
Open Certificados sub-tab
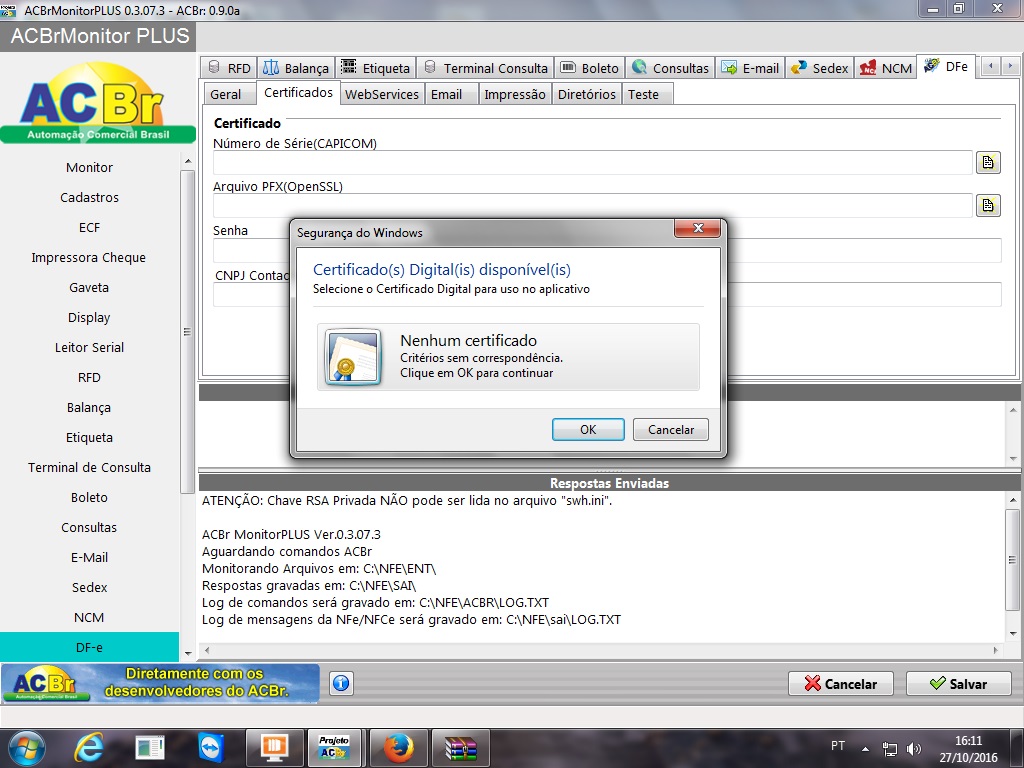tap(298, 93)
